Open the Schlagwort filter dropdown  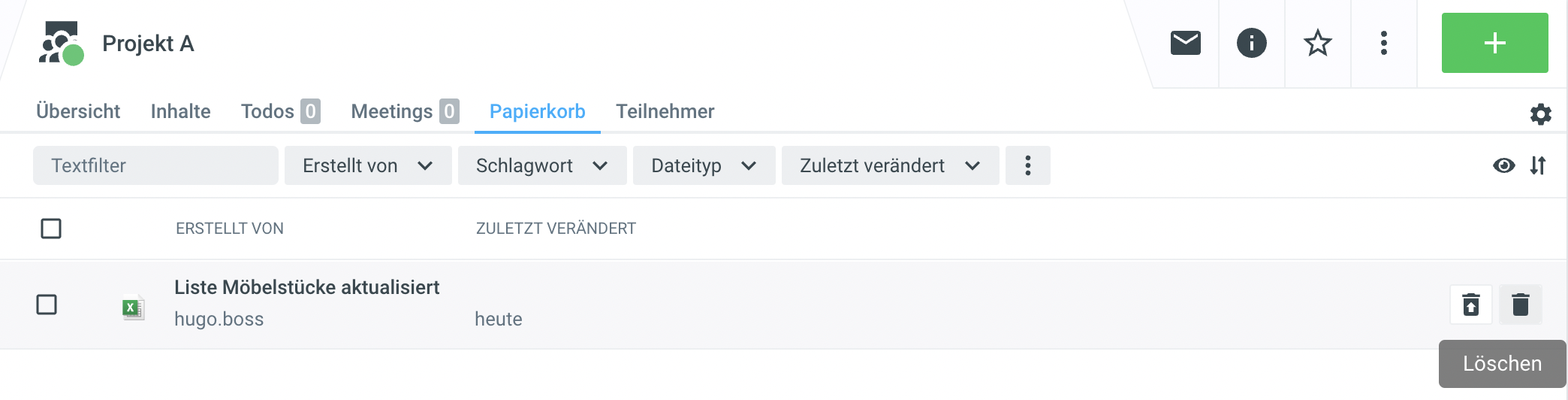(541, 165)
